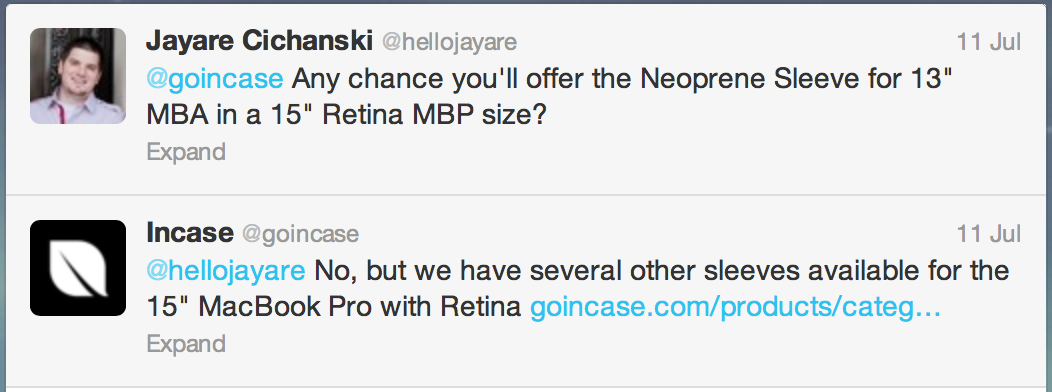Select Jayare's tweet via blank space beside Expand
This screenshot has height=392, width=1052.
(604, 153)
